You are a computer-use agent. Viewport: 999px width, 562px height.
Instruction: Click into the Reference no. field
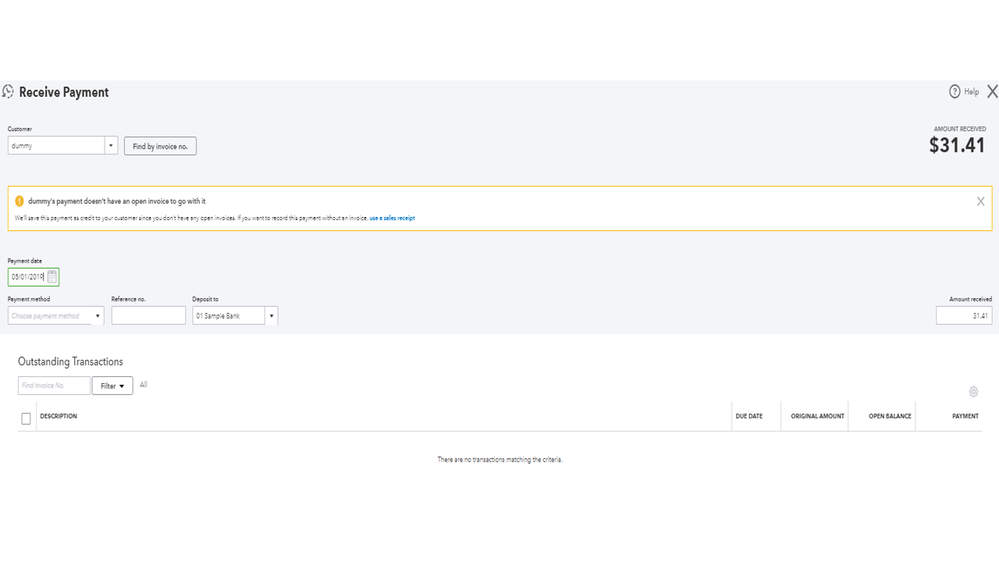click(148, 316)
